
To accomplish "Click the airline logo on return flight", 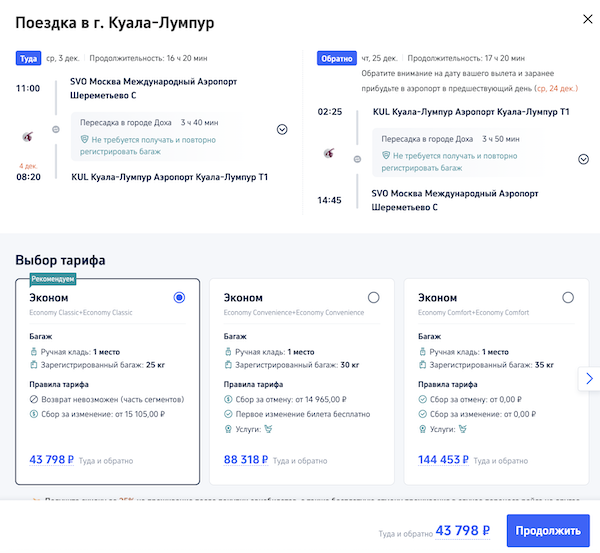I will pyautogui.click(x=328, y=153).
